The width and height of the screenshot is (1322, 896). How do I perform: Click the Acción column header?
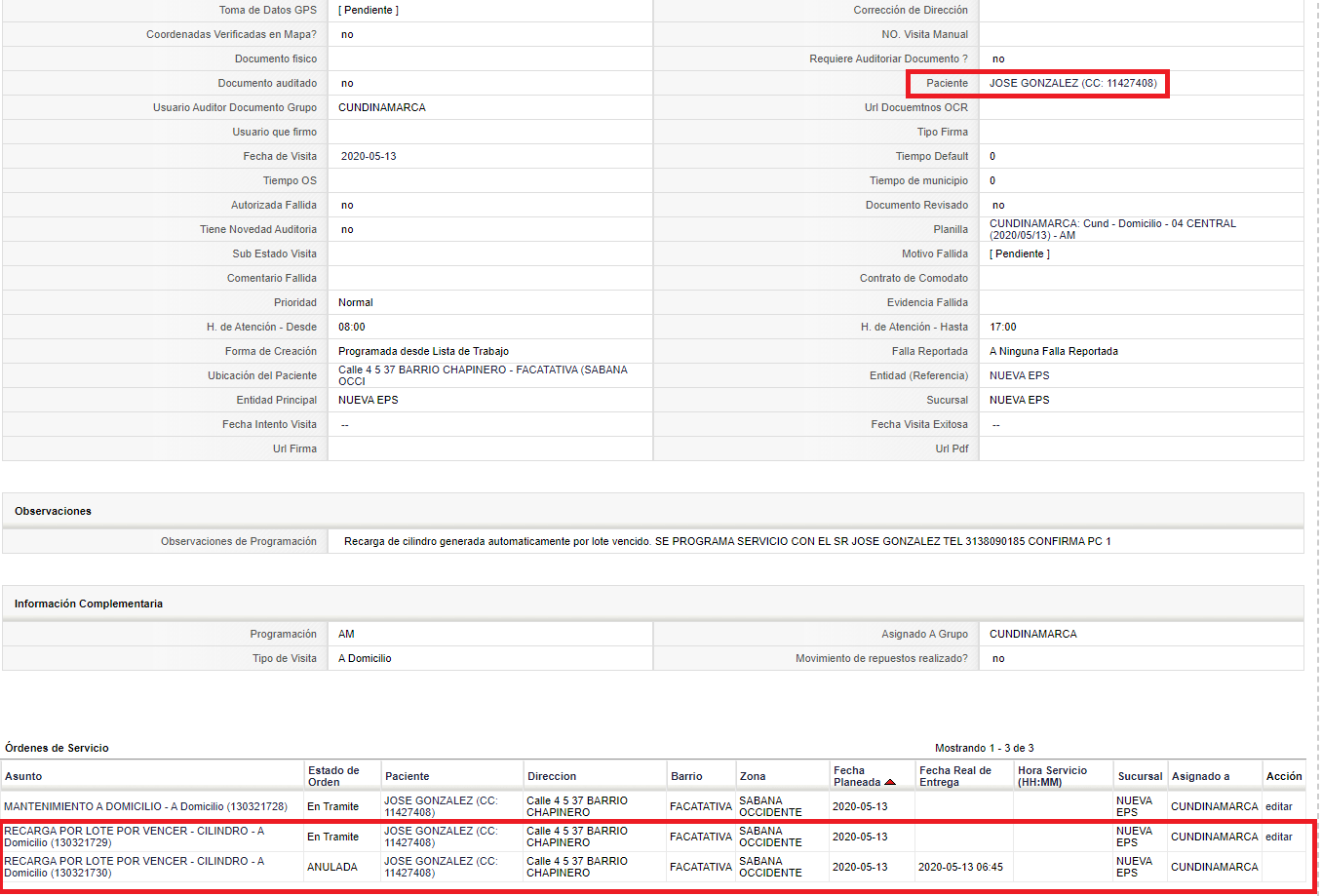[1284, 776]
